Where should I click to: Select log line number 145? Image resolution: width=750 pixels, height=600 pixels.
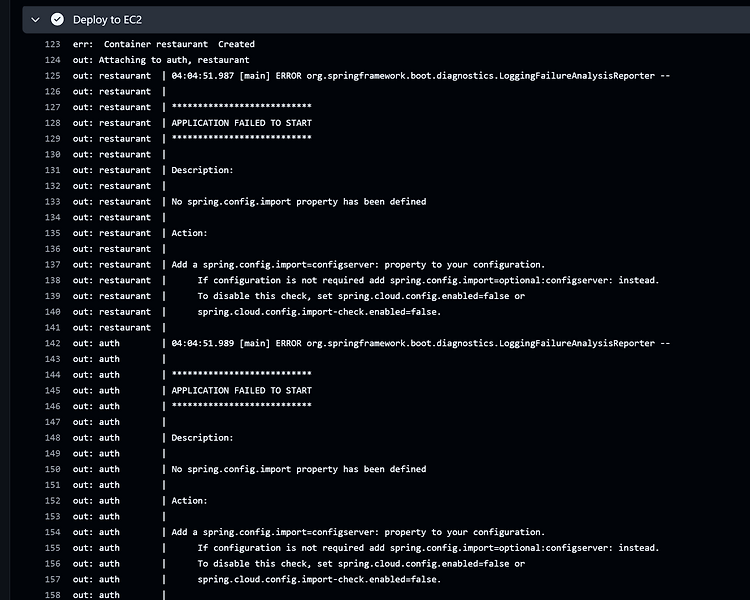53,390
